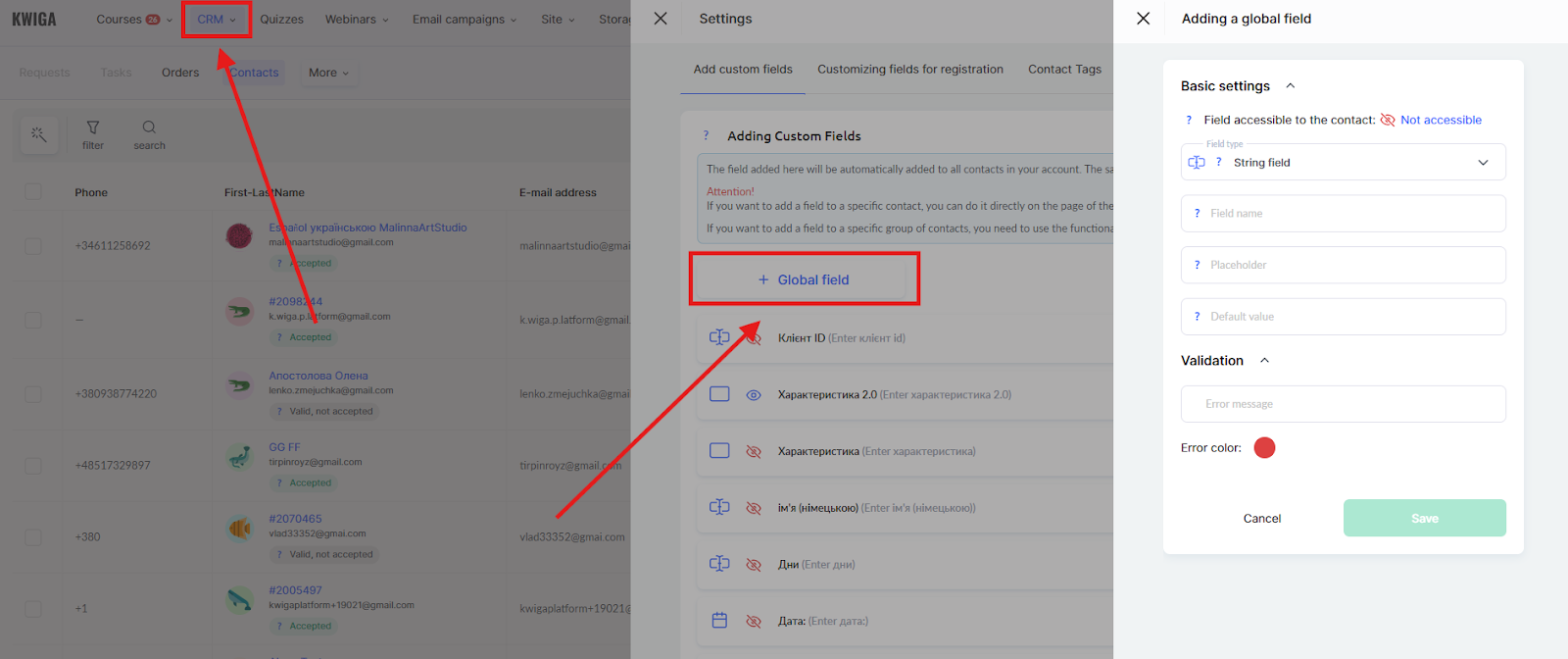Click the calendar icon beside Дата field
This screenshot has height=659, width=1568.
click(719, 621)
